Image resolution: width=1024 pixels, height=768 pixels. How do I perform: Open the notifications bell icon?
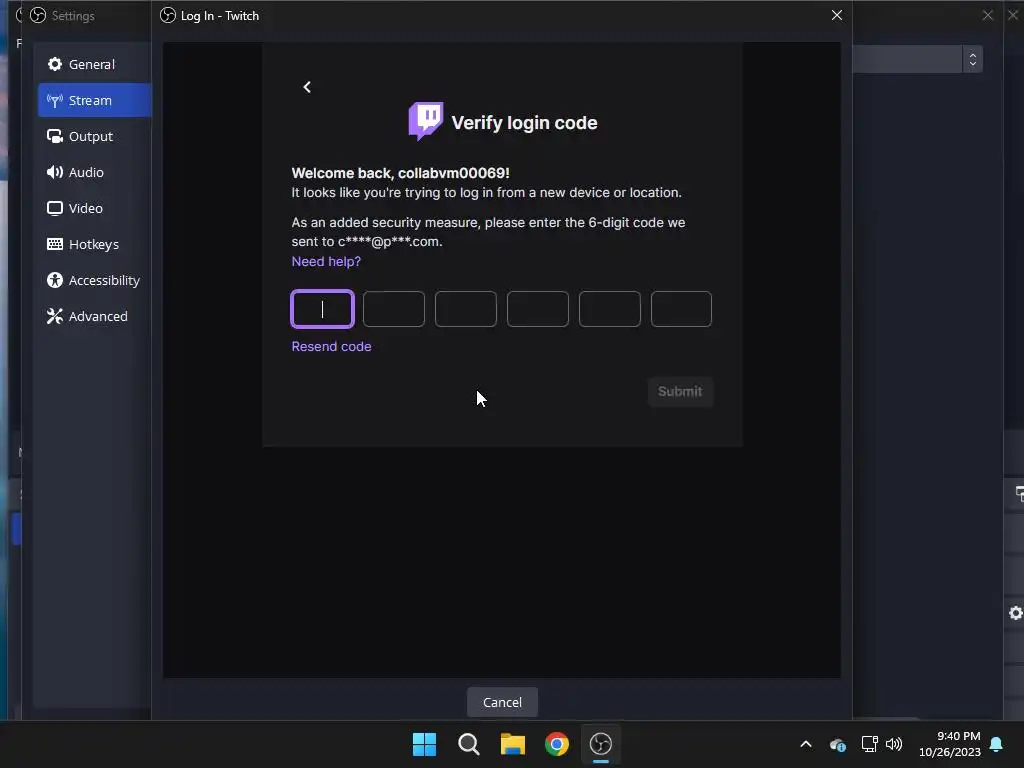(996, 744)
